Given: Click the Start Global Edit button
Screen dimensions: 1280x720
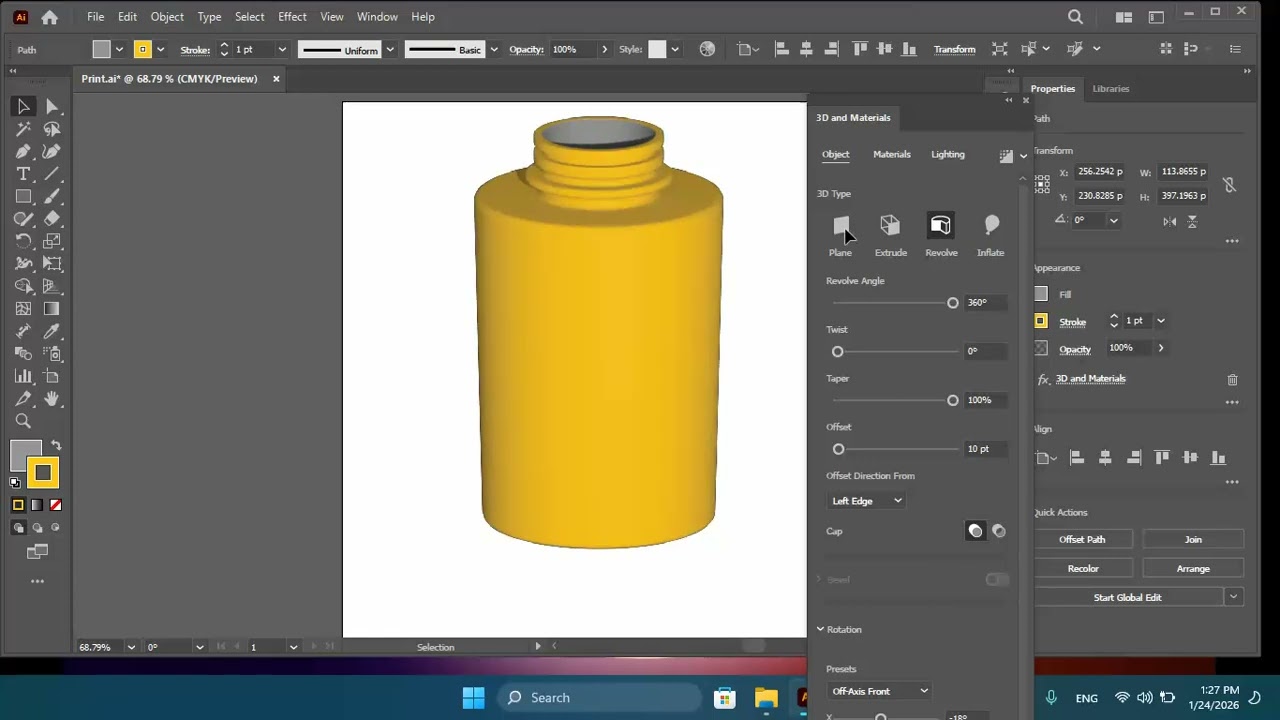Looking at the screenshot, I should 1127,597.
